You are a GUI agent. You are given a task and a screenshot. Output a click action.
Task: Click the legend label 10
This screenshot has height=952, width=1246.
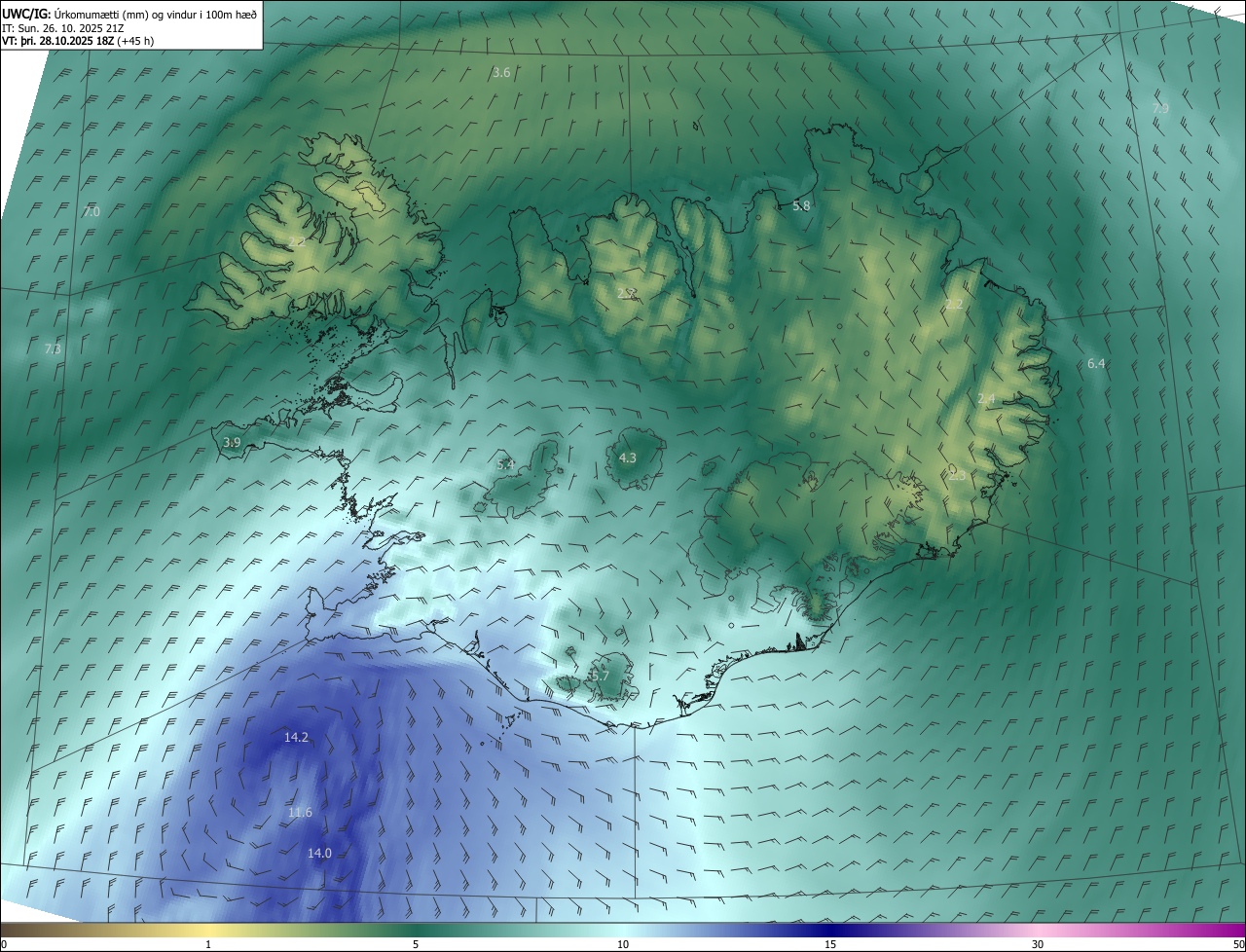click(x=623, y=944)
